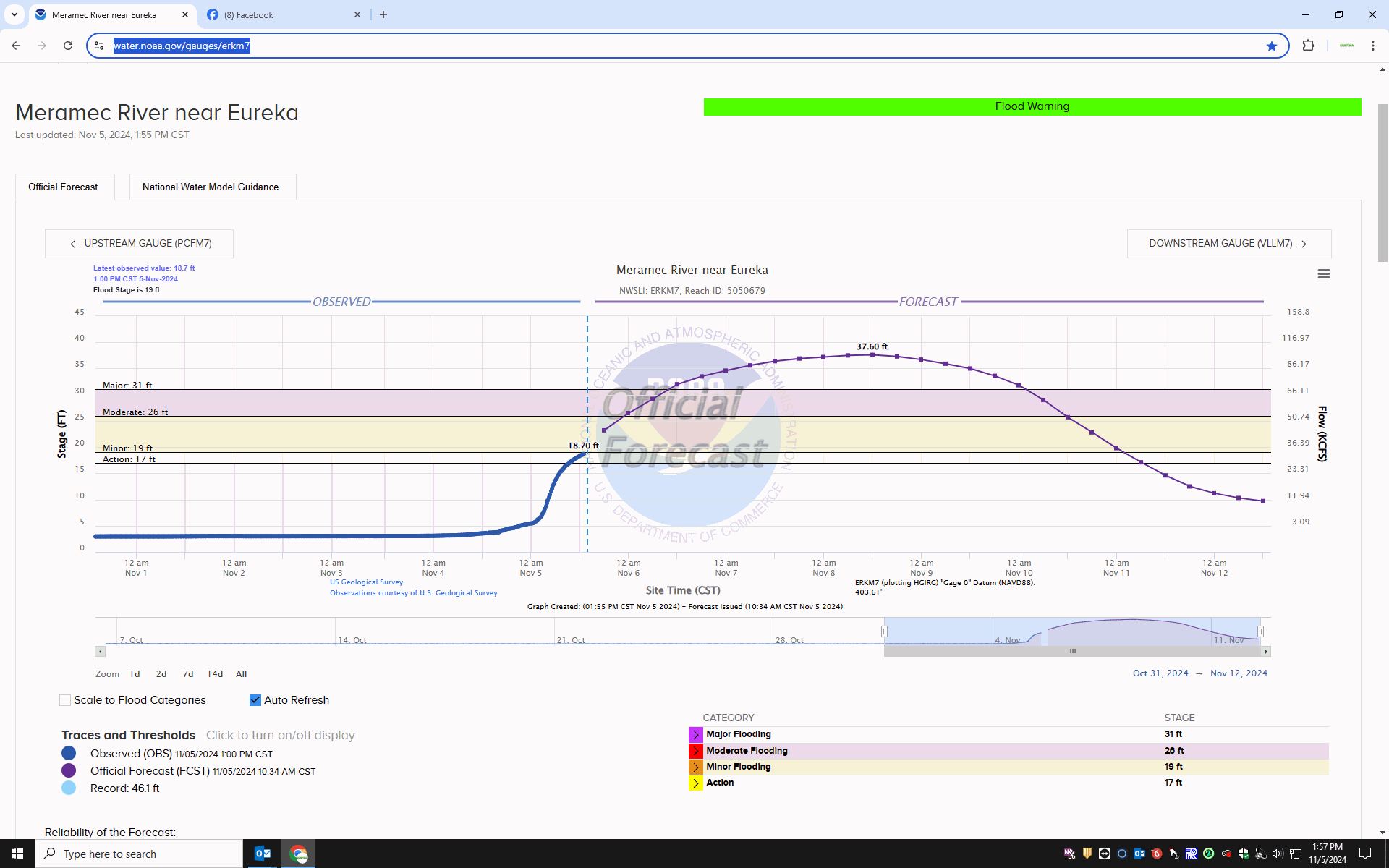Set chart zoom to 14d
The image size is (1389, 868).
(x=215, y=674)
